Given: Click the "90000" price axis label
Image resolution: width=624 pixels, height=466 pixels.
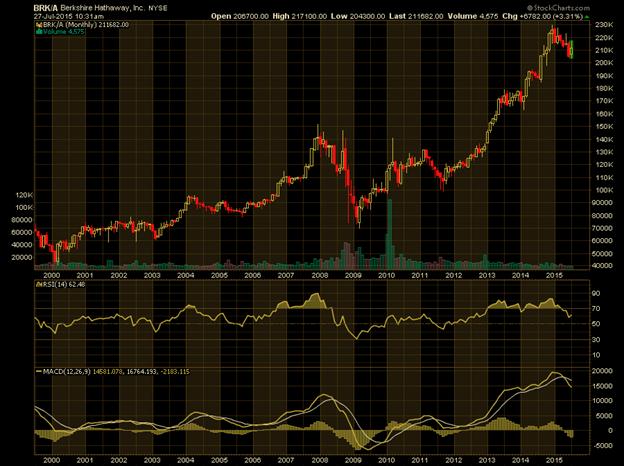Looking at the screenshot, I should tap(604, 203).
